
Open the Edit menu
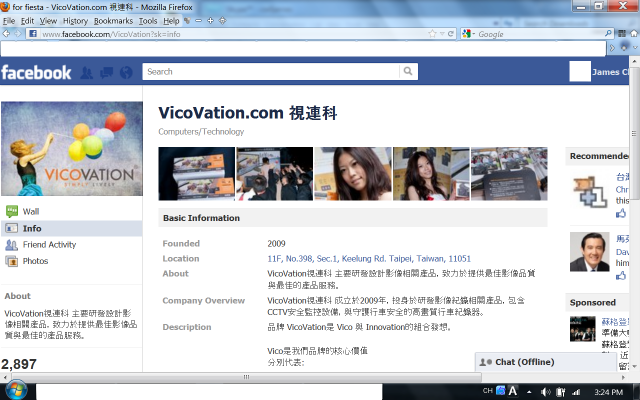point(27,21)
